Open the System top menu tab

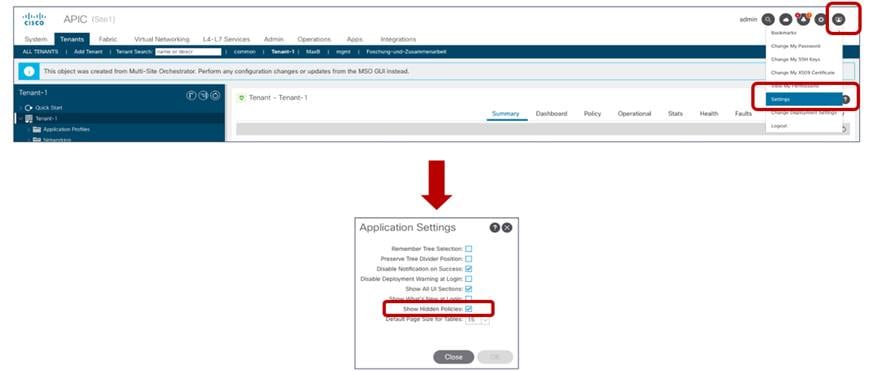(35, 39)
